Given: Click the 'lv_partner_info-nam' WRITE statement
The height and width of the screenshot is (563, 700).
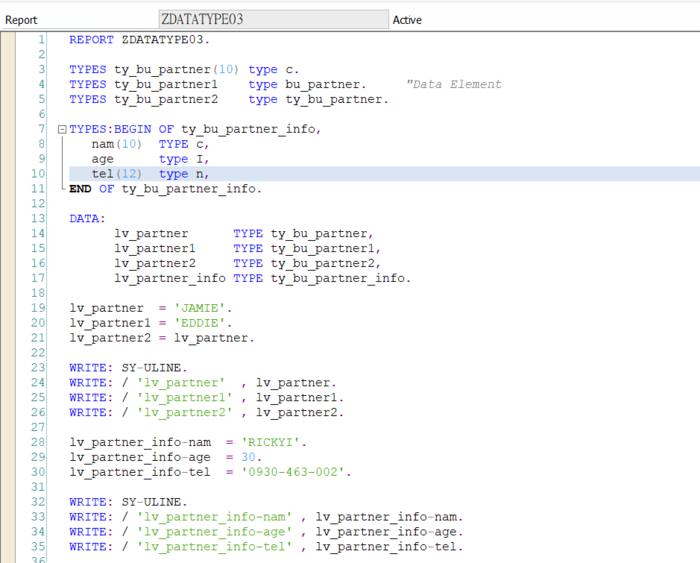Looking at the screenshot, I should (x=265, y=517).
